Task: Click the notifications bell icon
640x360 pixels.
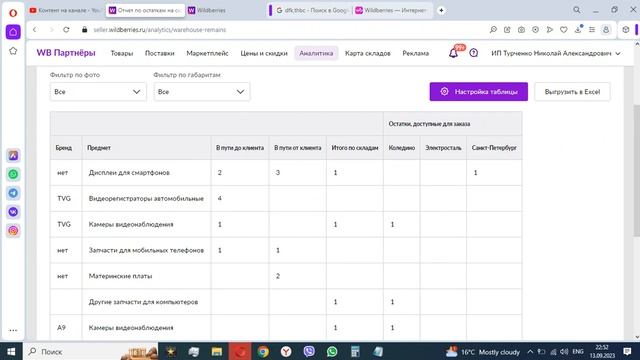Action: pos(453,53)
